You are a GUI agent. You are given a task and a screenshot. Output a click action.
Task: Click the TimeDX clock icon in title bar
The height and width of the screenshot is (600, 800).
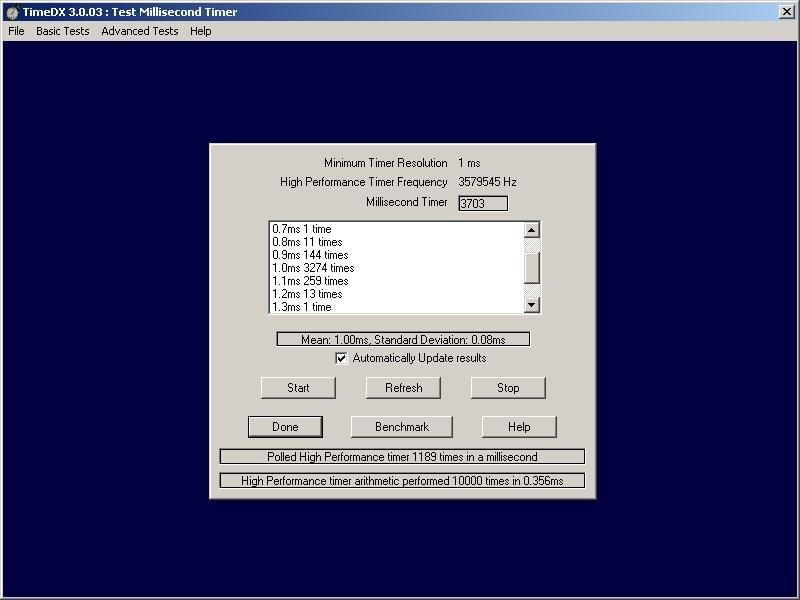point(12,12)
